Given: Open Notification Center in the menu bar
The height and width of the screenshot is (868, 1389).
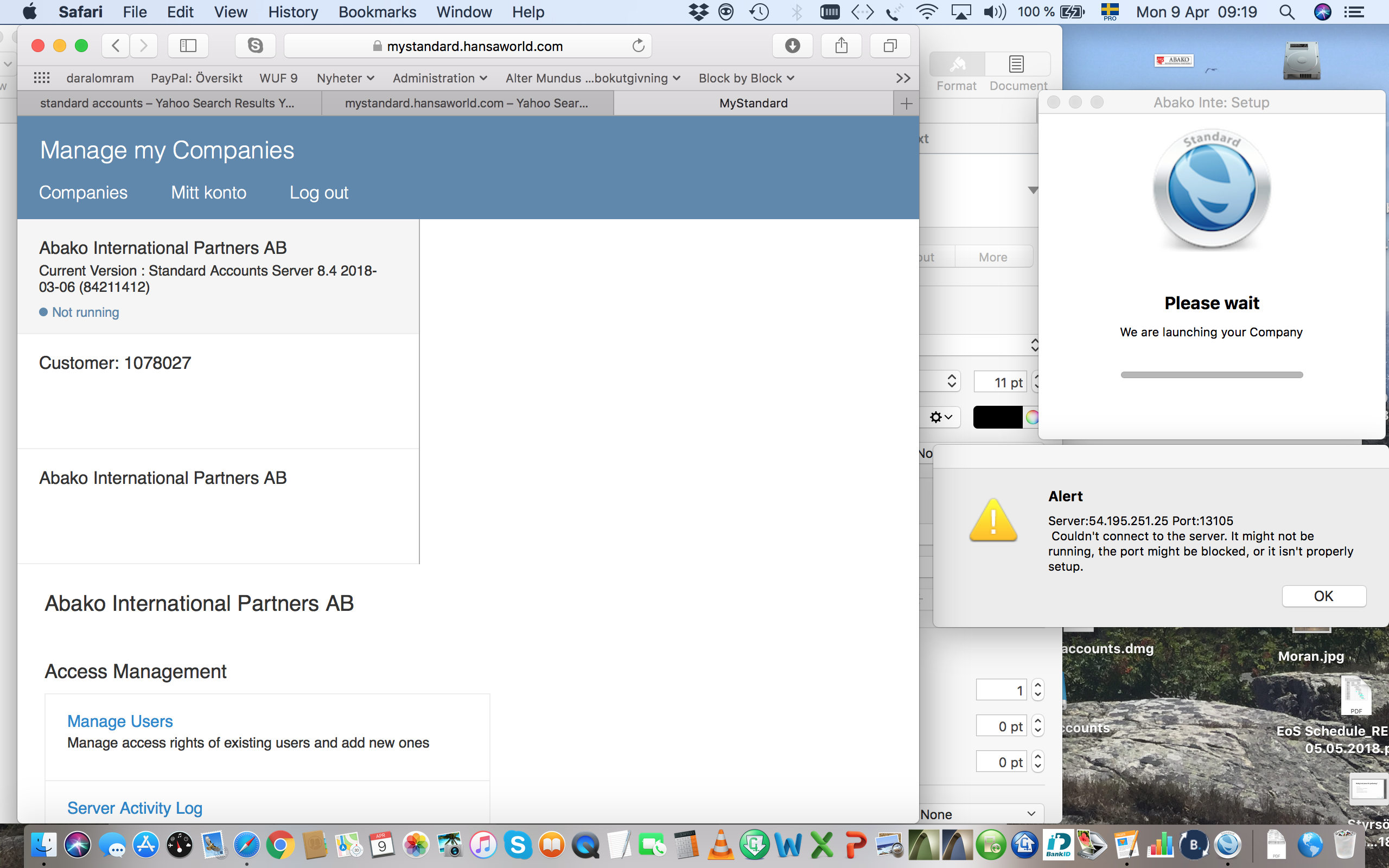Looking at the screenshot, I should tap(1355, 12).
